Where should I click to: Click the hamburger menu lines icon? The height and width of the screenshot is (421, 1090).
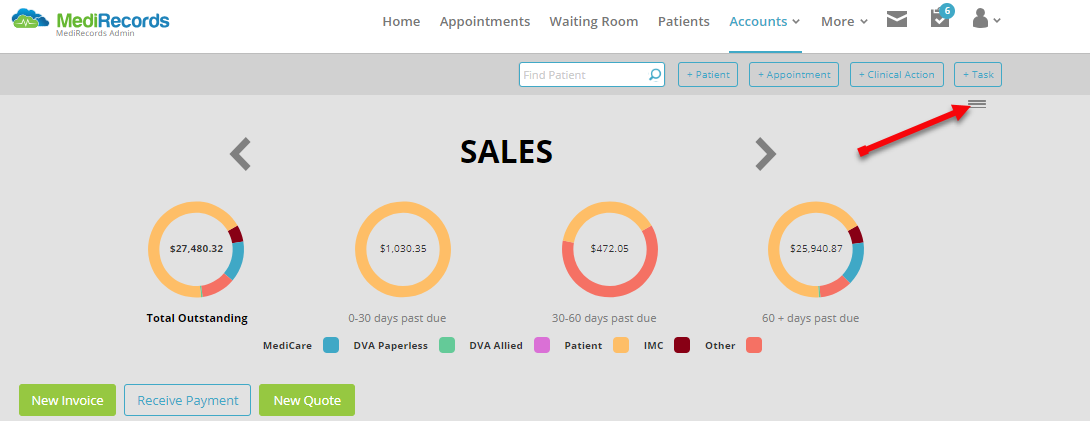(977, 104)
